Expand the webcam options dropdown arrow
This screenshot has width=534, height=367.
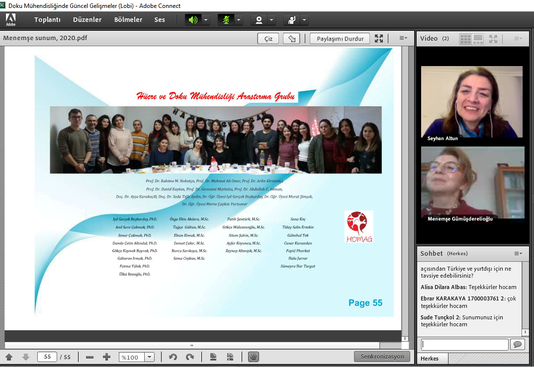coord(271,20)
